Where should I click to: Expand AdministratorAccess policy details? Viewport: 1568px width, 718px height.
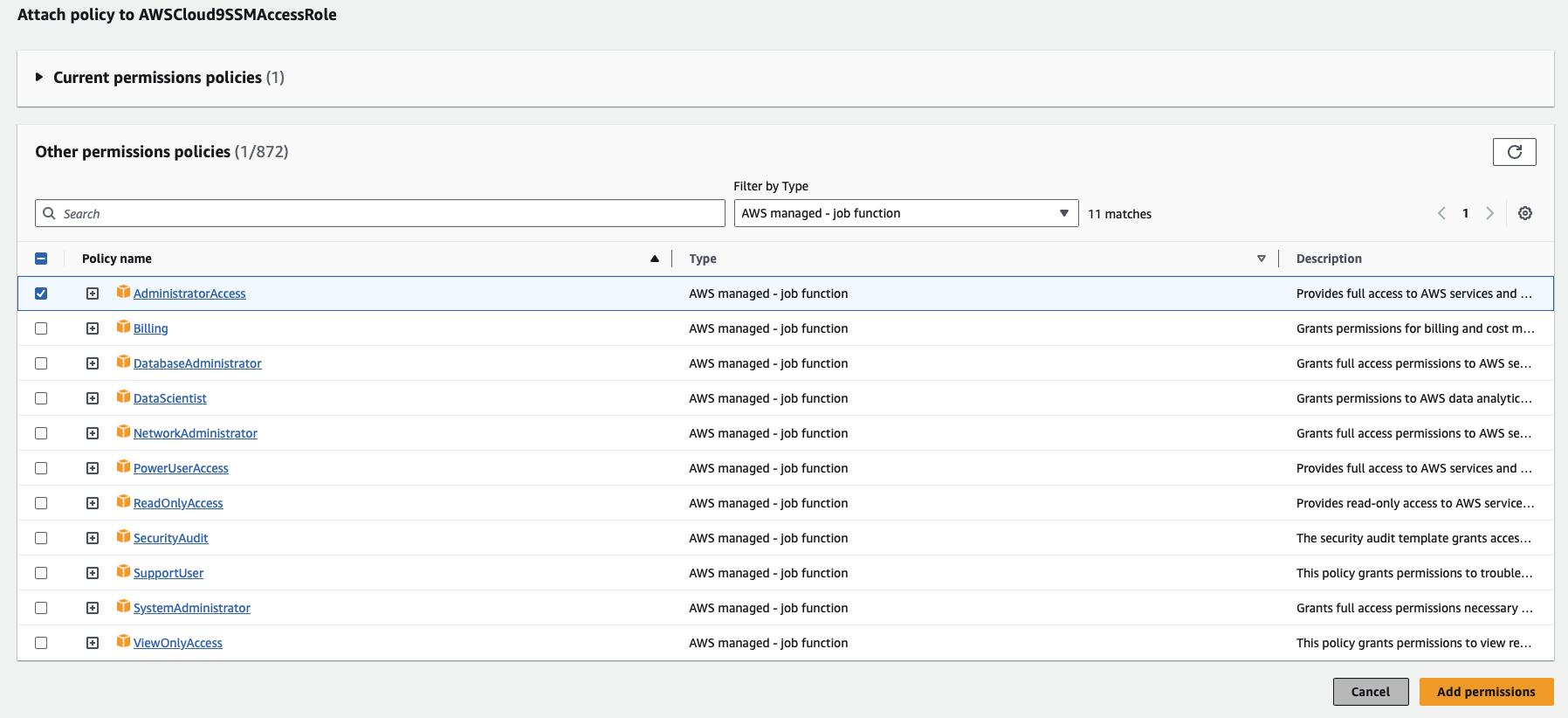93,293
